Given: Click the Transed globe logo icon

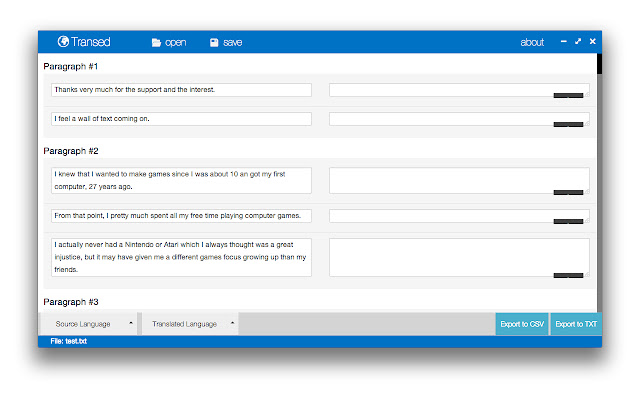Looking at the screenshot, I should coord(63,42).
